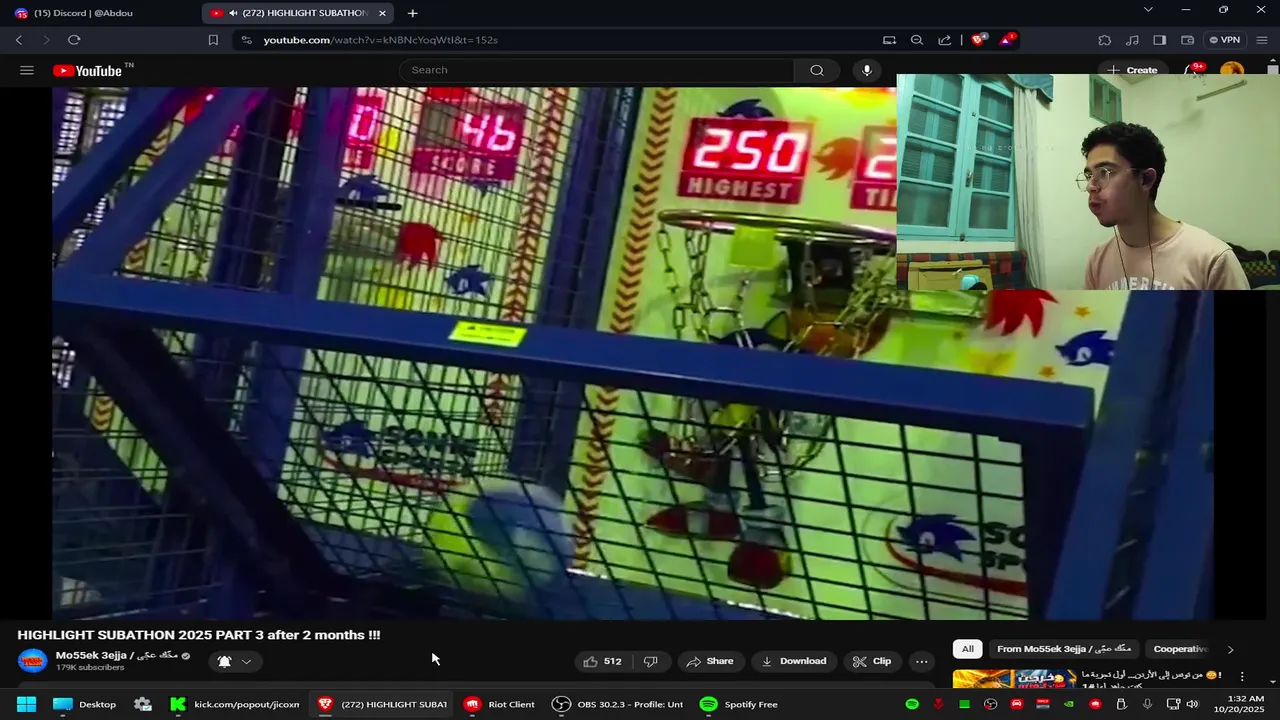The image size is (1280, 720).
Task: Bookmark this page with the bookmark icon
Action: pyautogui.click(x=213, y=40)
